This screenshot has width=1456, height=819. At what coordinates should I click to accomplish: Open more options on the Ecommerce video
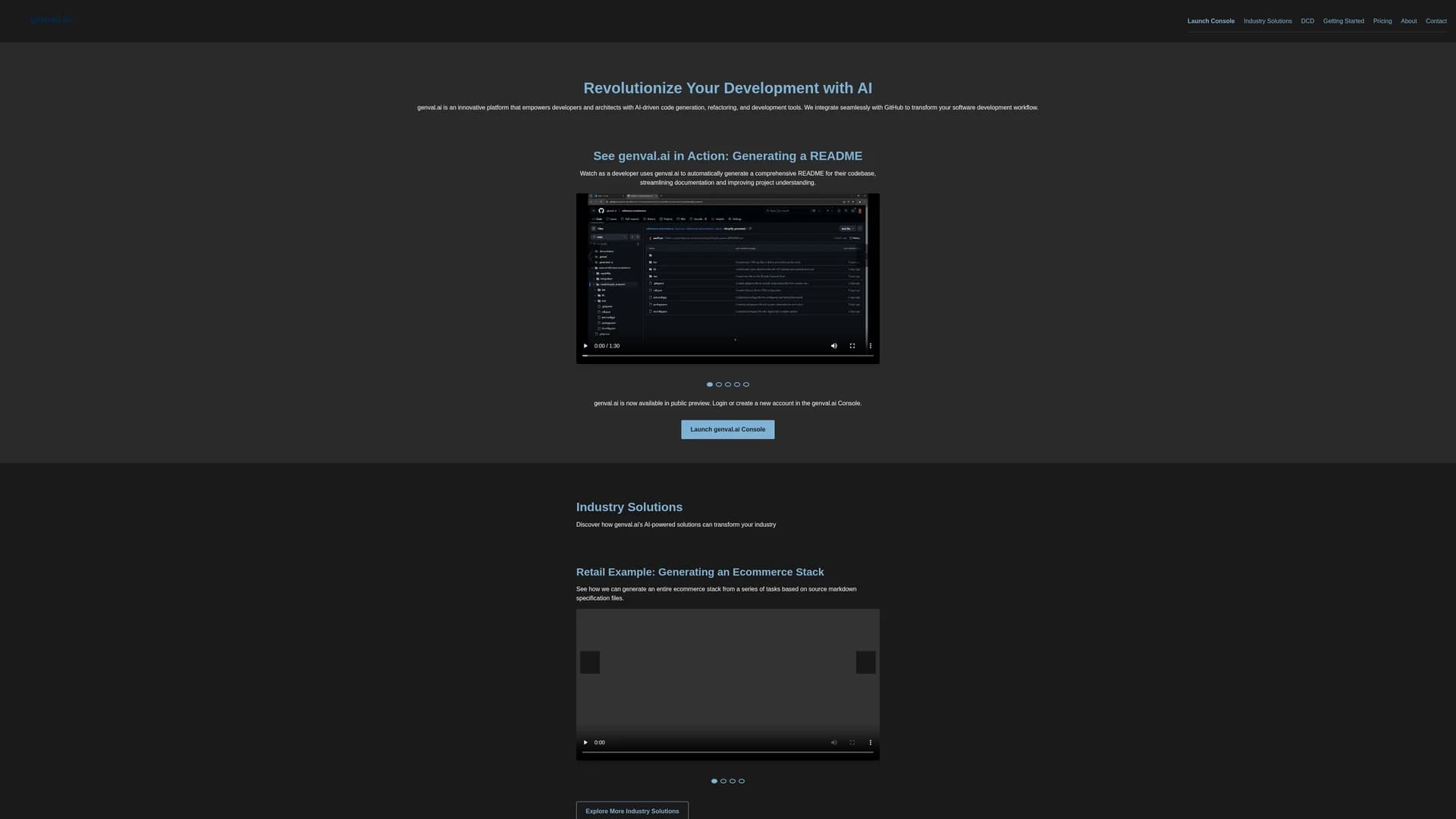tap(870, 742)
